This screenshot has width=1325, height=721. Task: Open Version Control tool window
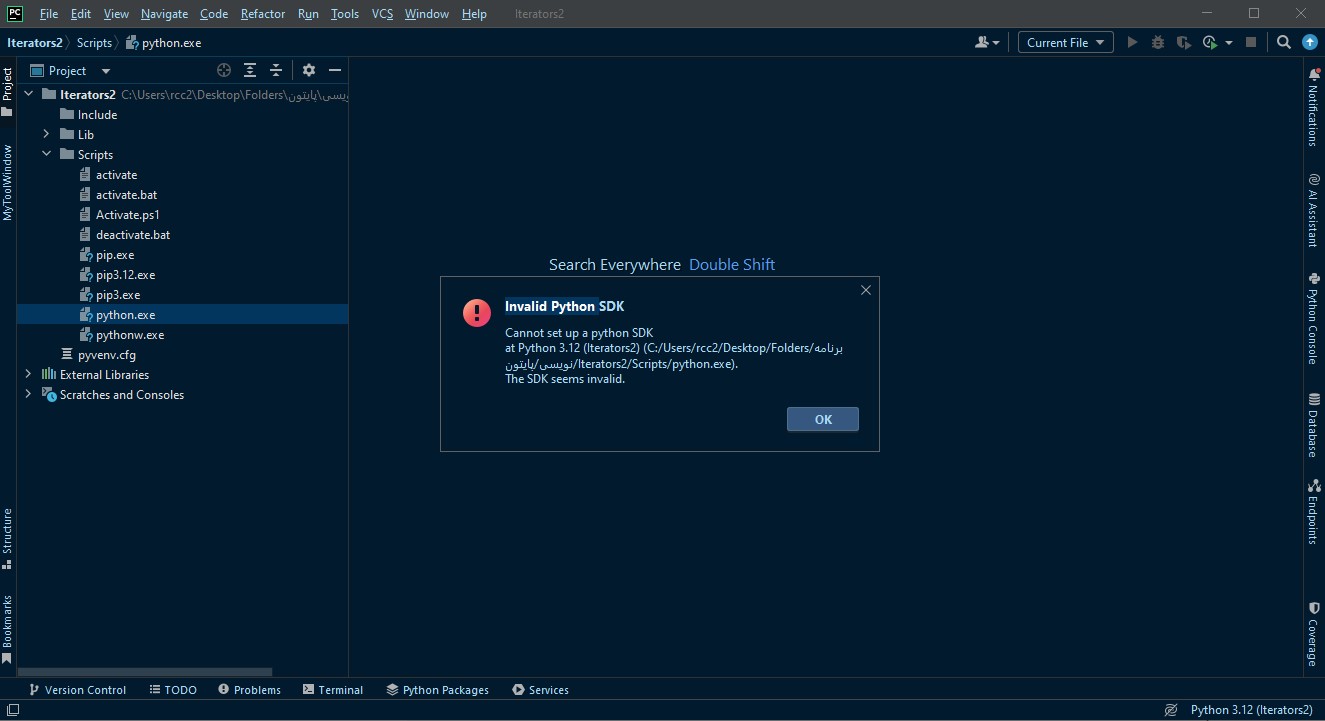click(x=77, y=689)
